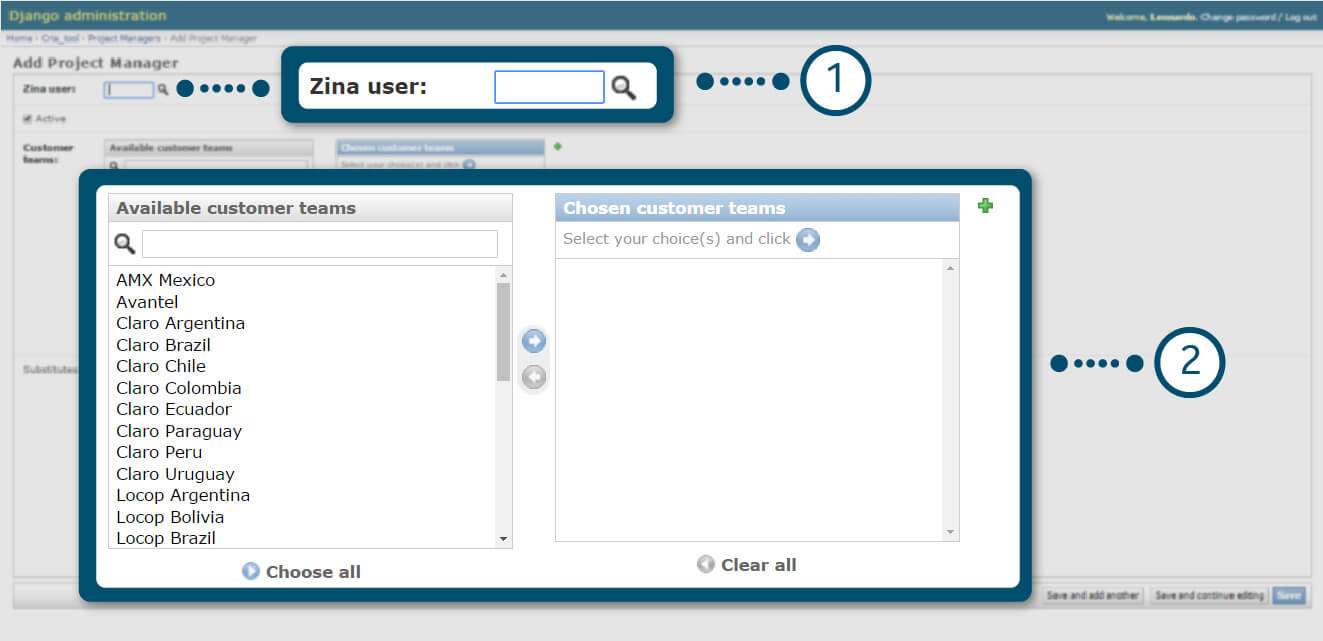Click the arrow icon after 'Select your choice(s) and click'
The width and height of the screenshot is (1323, 641).
coord(808,240)
